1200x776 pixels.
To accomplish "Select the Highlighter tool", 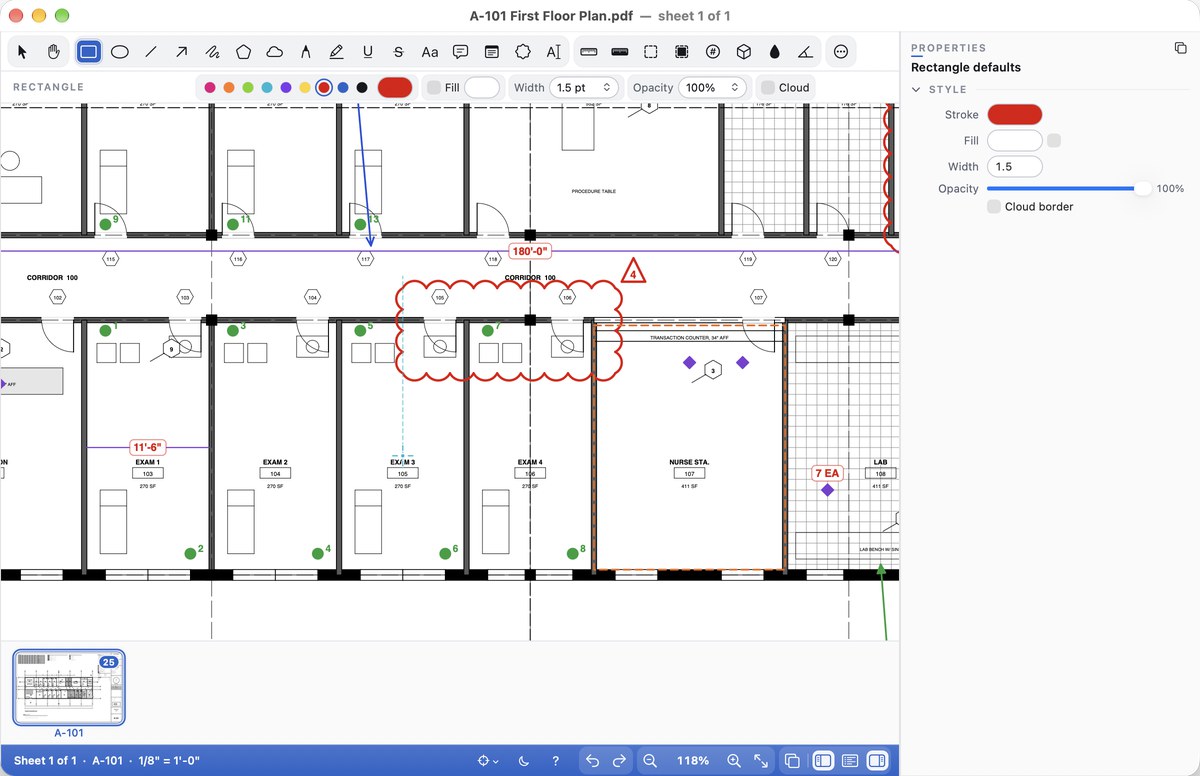I will 336,52.
